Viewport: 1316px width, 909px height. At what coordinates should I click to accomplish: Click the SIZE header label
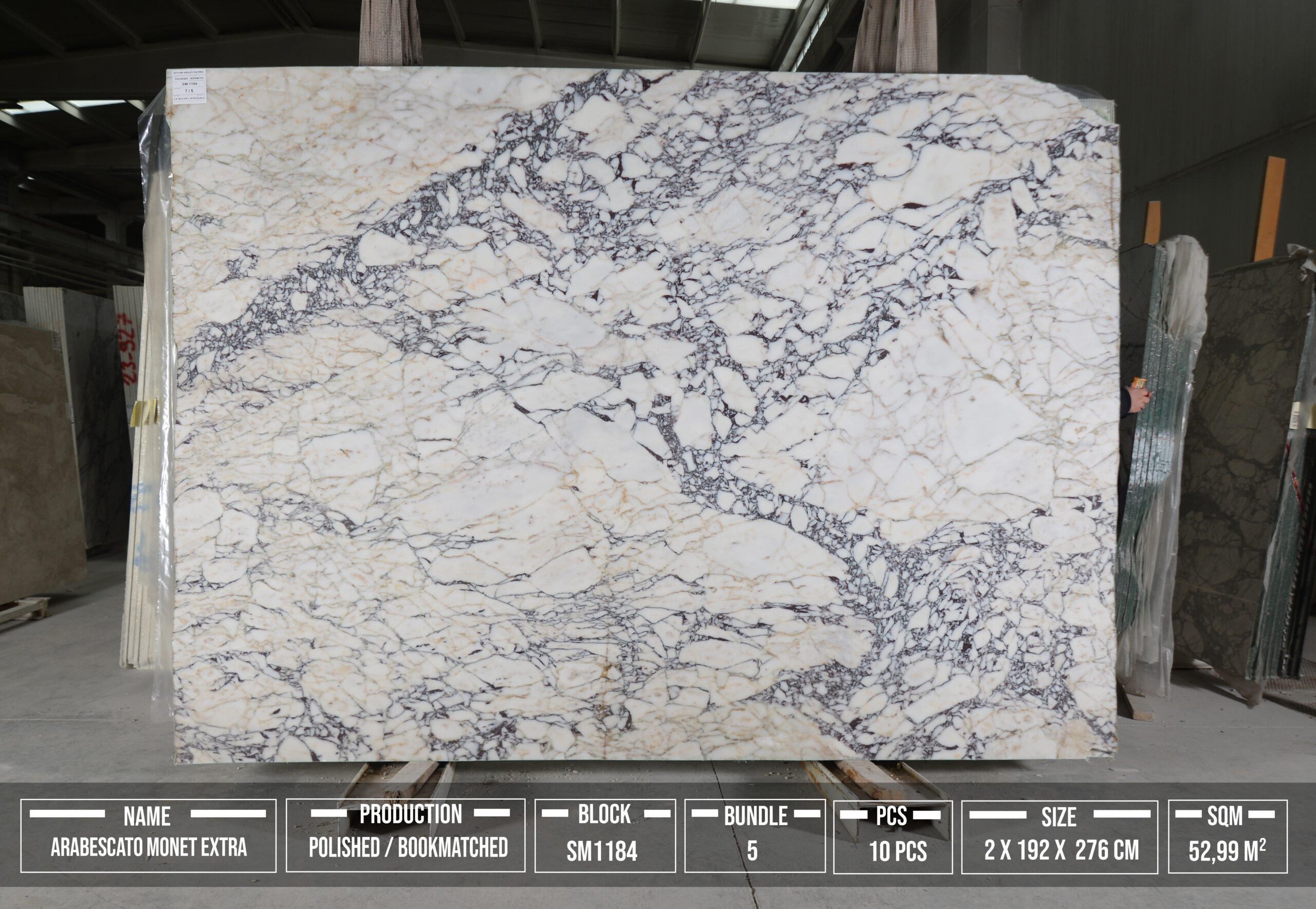[1058, 817]
